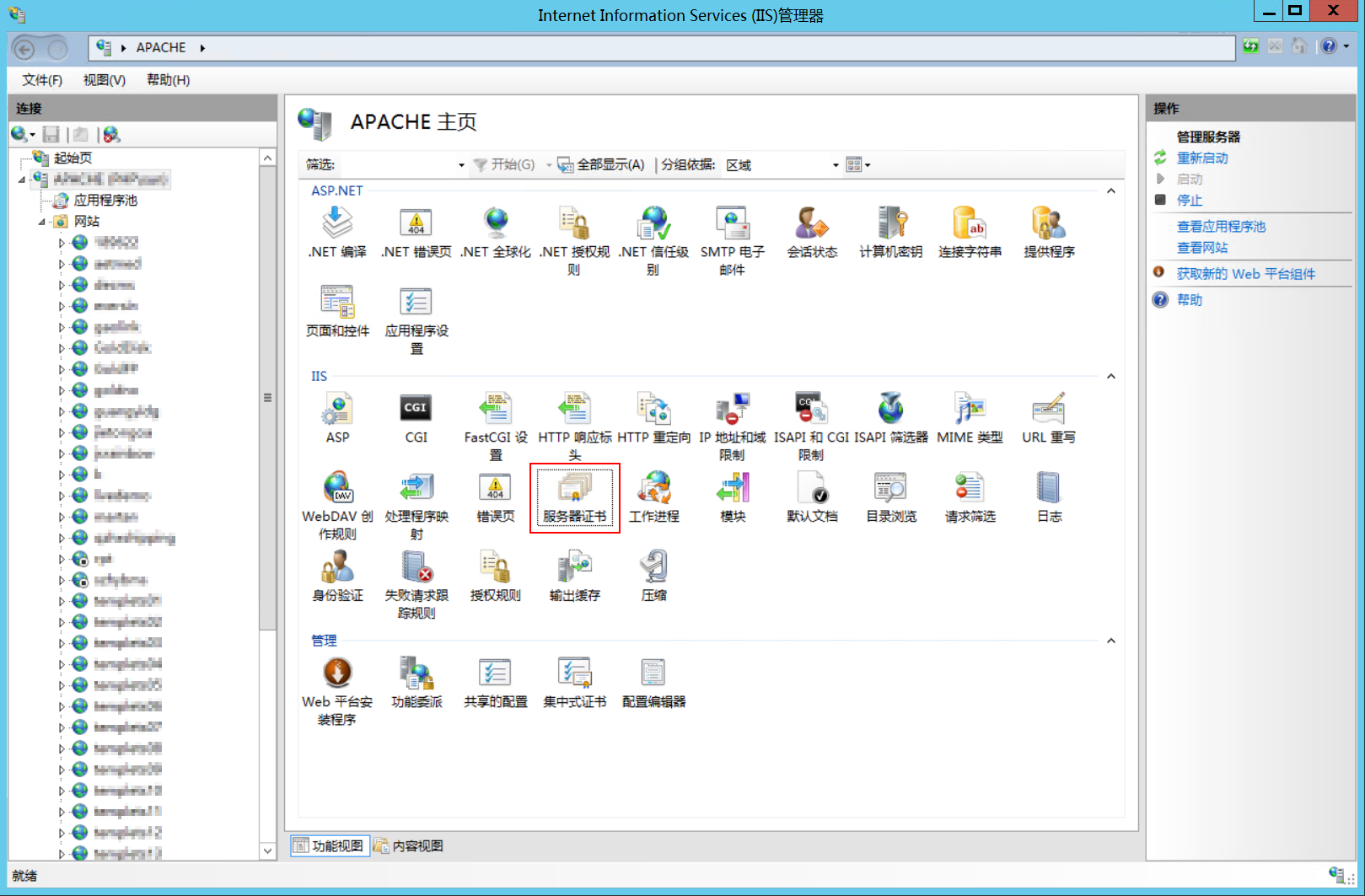Collapse the ASP.NET group section
This screenshot has height=896, width=1365.
pyautogui.click(x=1111, y=190)
